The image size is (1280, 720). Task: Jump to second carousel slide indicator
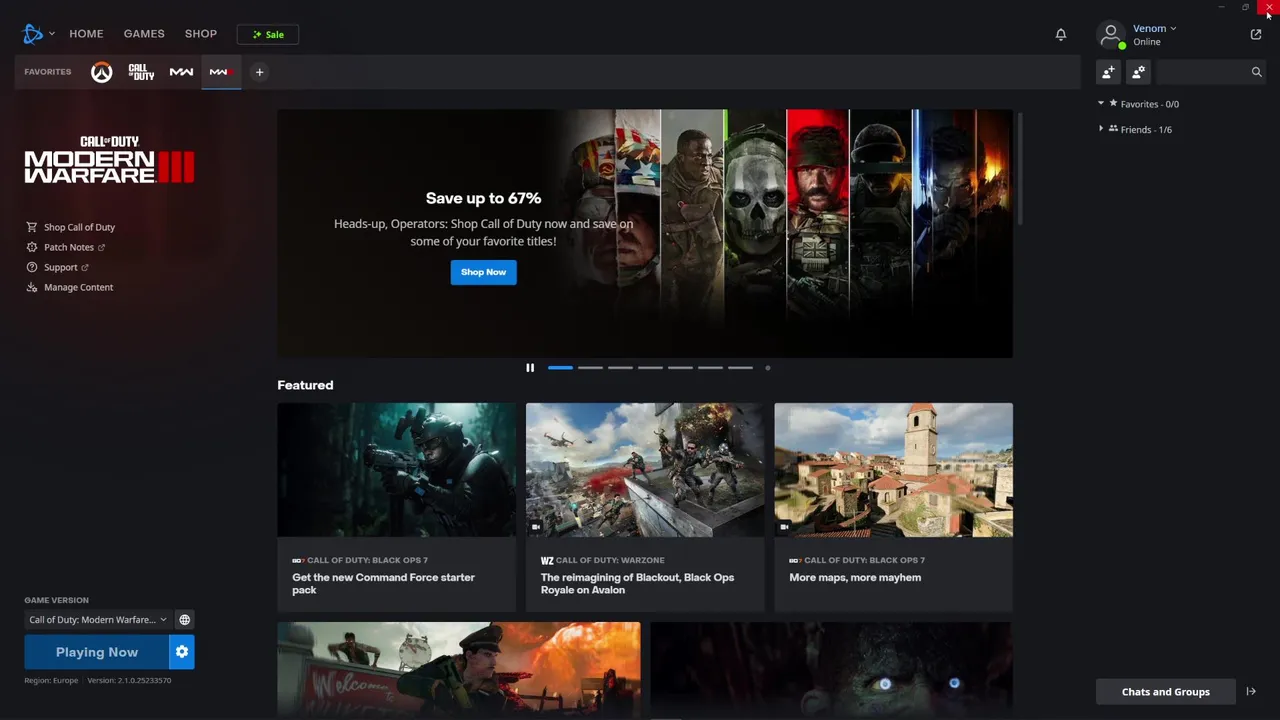pyautogui.click(x=590, y=368)
